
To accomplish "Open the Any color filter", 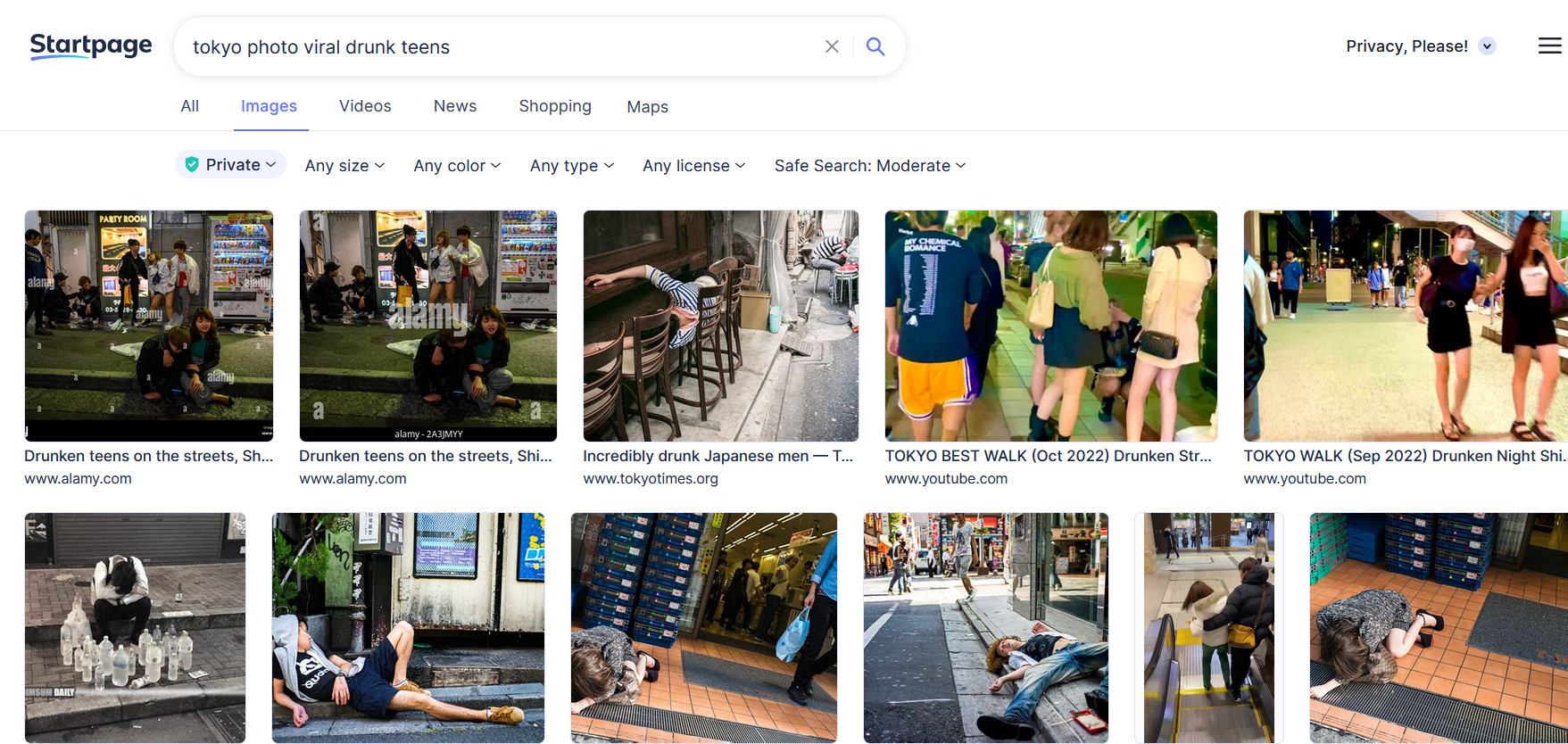I will tap(457, 166).
